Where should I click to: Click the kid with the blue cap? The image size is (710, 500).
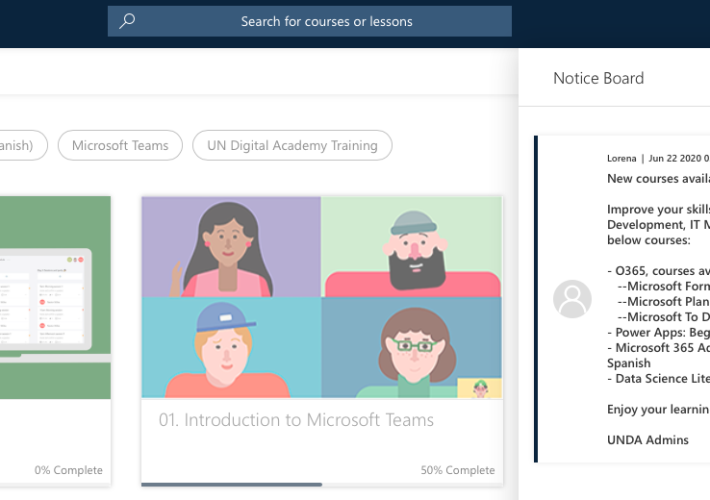231,347
